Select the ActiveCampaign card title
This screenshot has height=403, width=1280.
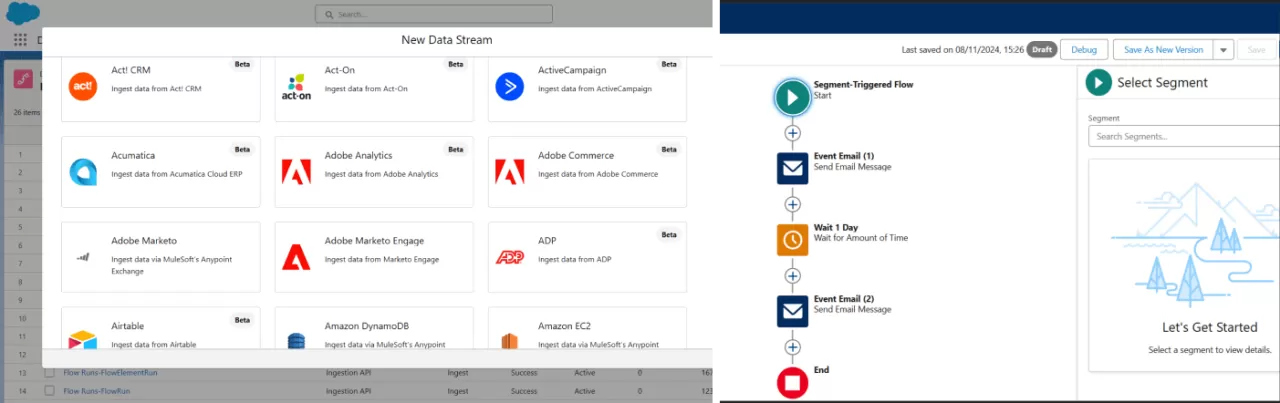pos(570,70)
